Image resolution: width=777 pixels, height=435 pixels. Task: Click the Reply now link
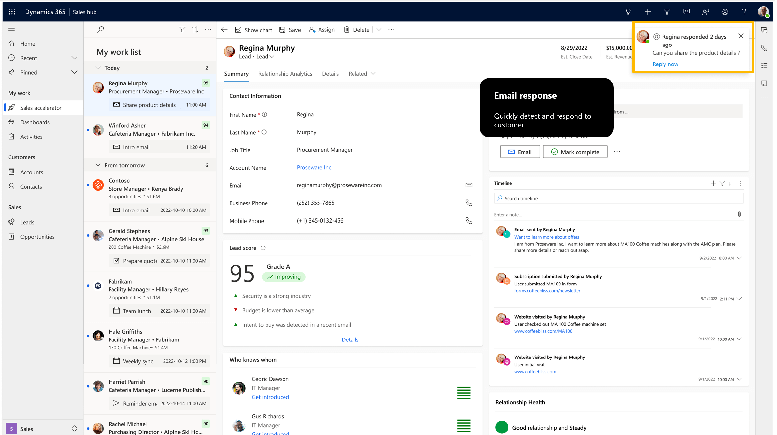tap(665, 63)
